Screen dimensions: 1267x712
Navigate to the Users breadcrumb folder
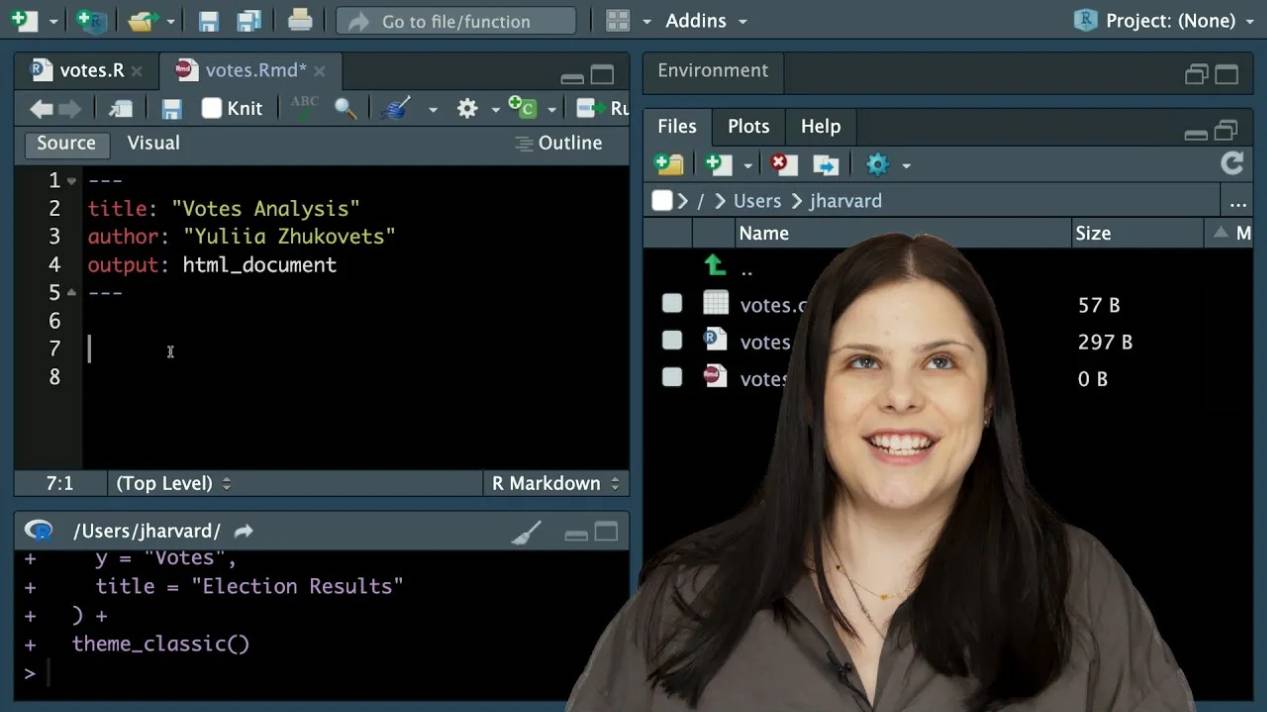click(757, 201)
